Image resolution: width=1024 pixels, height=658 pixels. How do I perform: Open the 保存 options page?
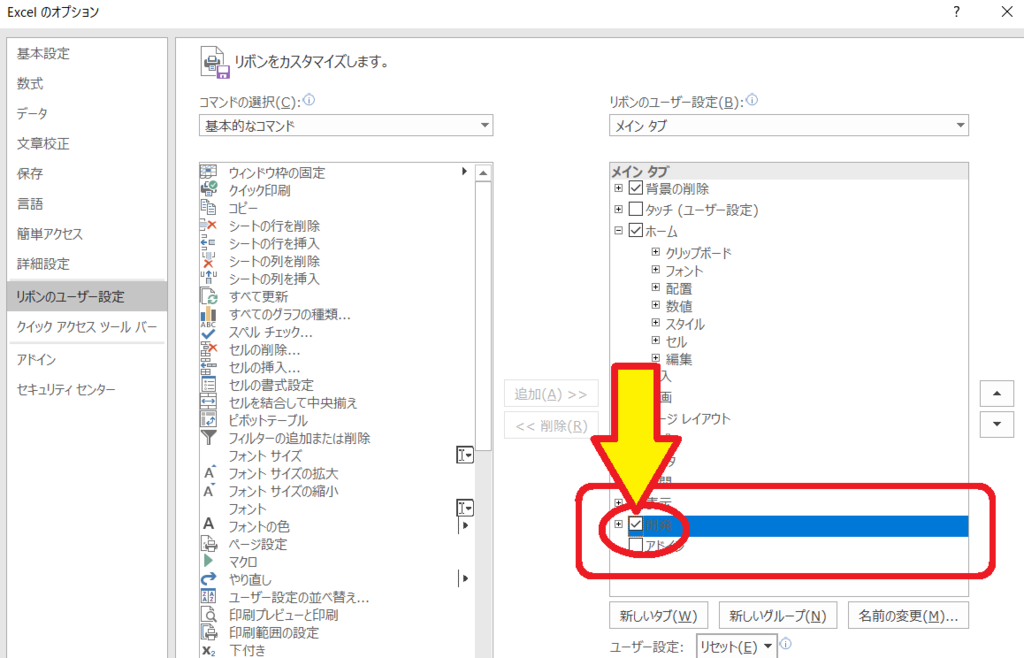[x=86, y=174]
